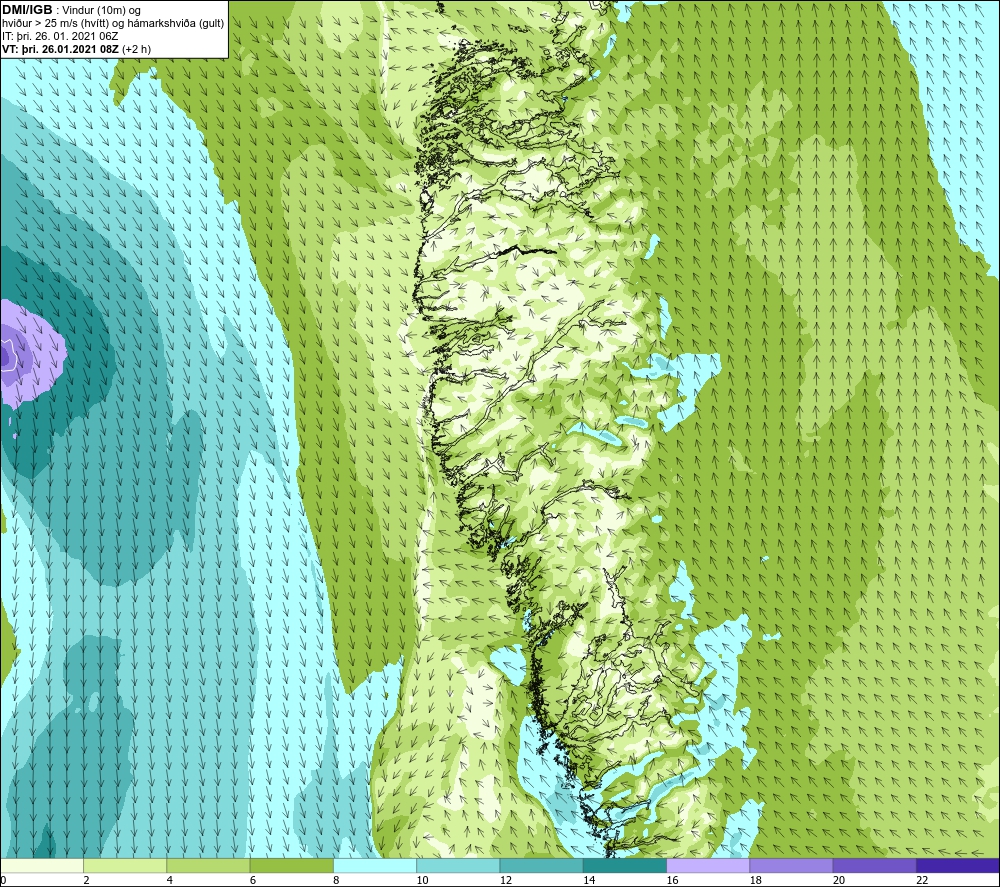Click the legend scale number '16'
Image resolution: width=1000 pixels, height=887 pixels.
point(673,880)
